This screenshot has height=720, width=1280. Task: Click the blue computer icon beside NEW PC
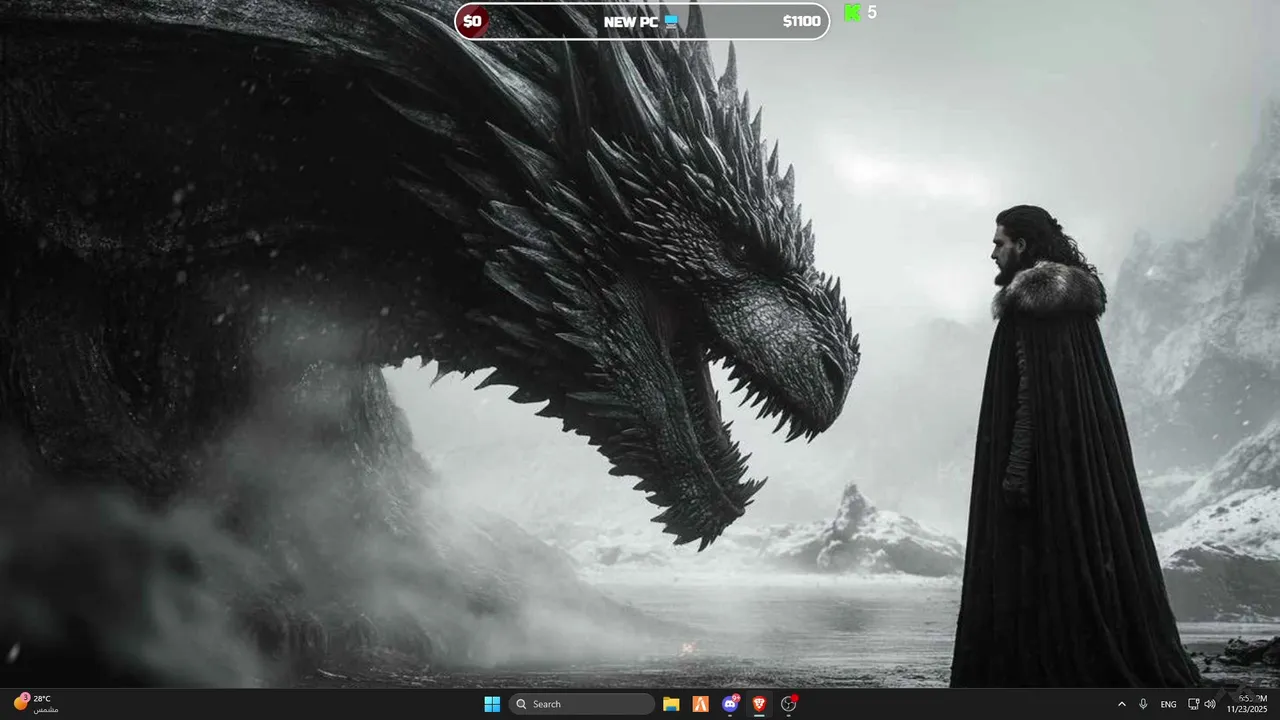(x=671, y=21)
